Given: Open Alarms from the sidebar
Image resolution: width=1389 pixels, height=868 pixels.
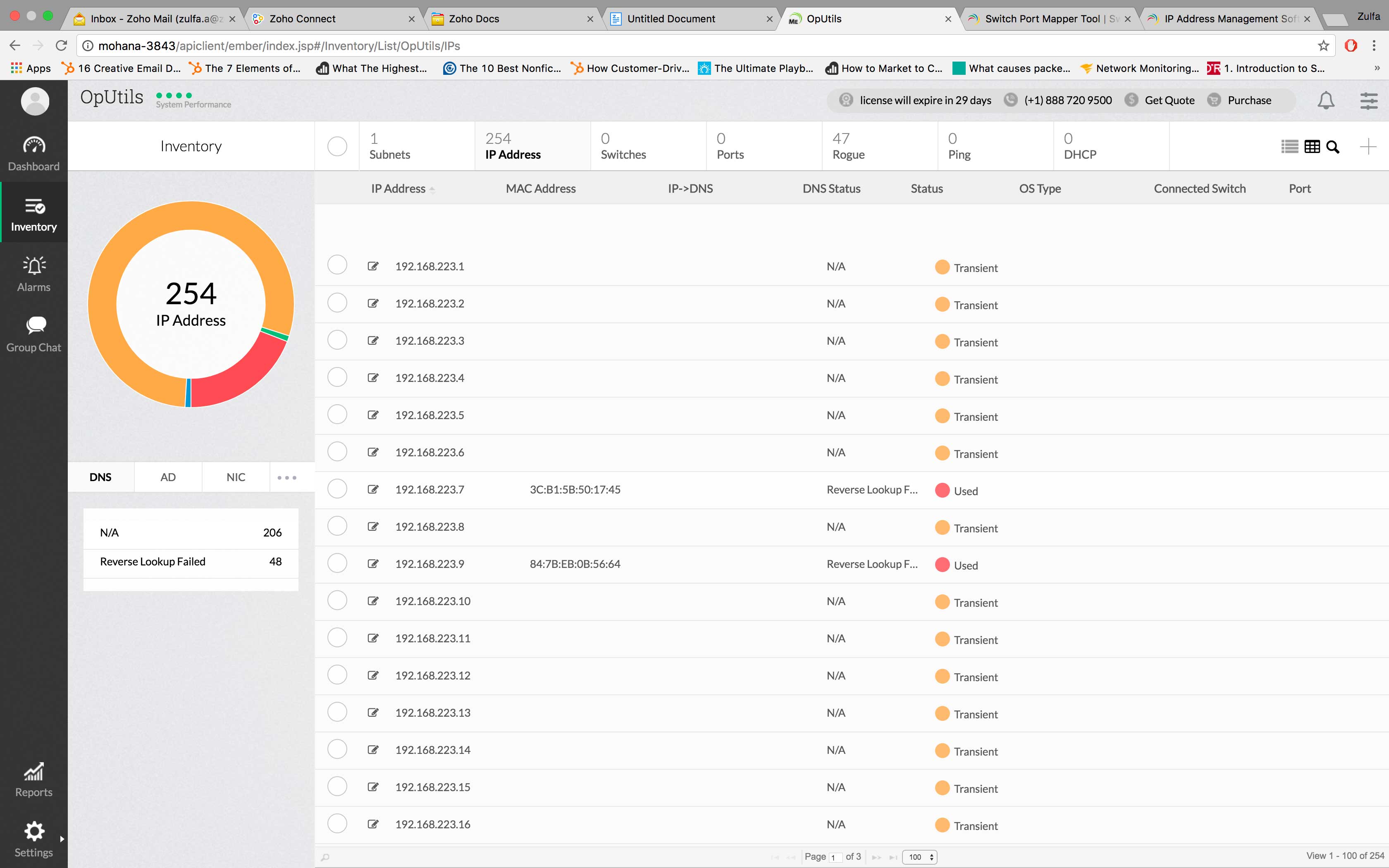Looking at the screenshot, I should (34, 274).
